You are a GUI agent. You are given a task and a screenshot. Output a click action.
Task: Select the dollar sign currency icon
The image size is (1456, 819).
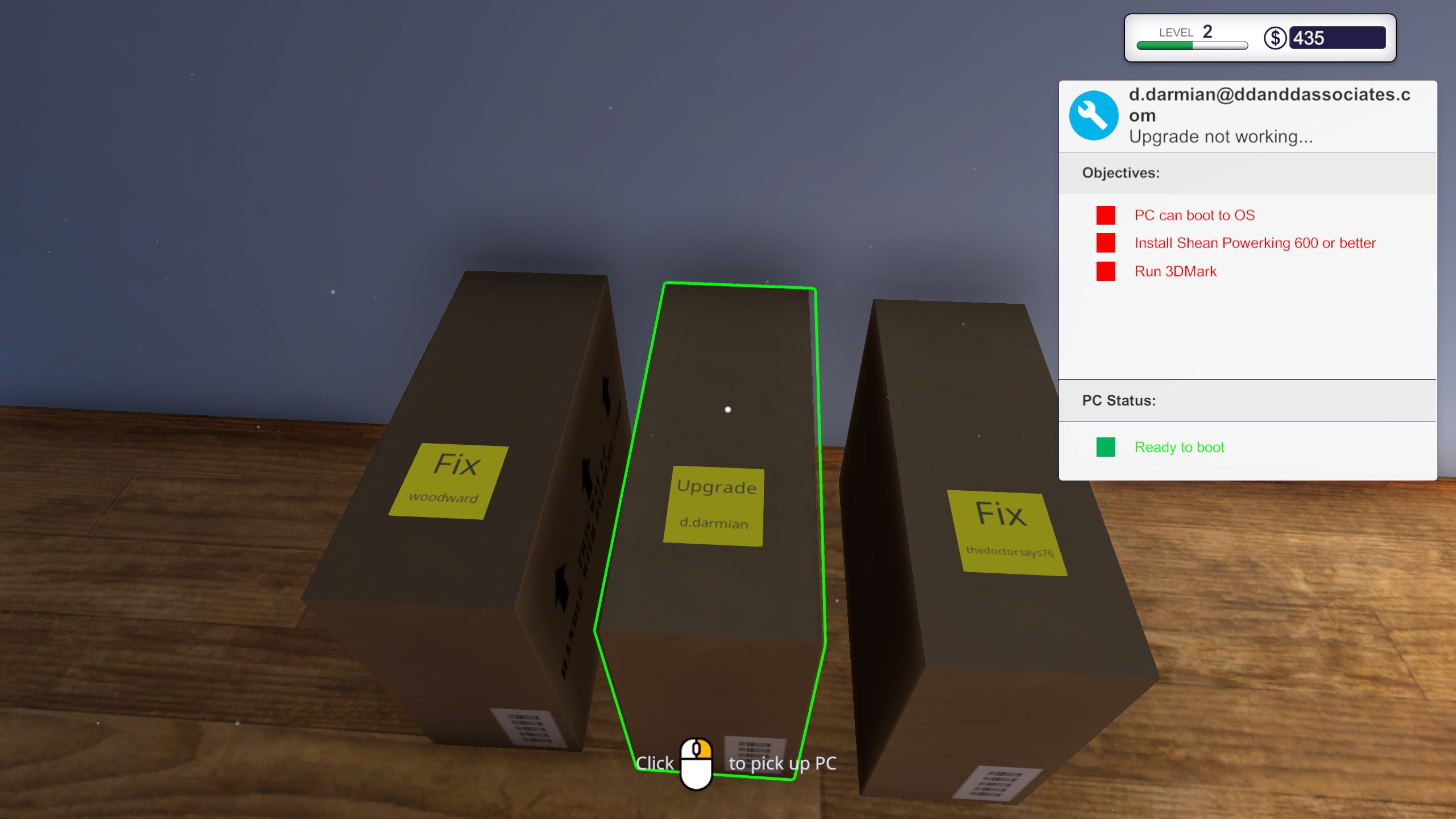point(1275,37)
